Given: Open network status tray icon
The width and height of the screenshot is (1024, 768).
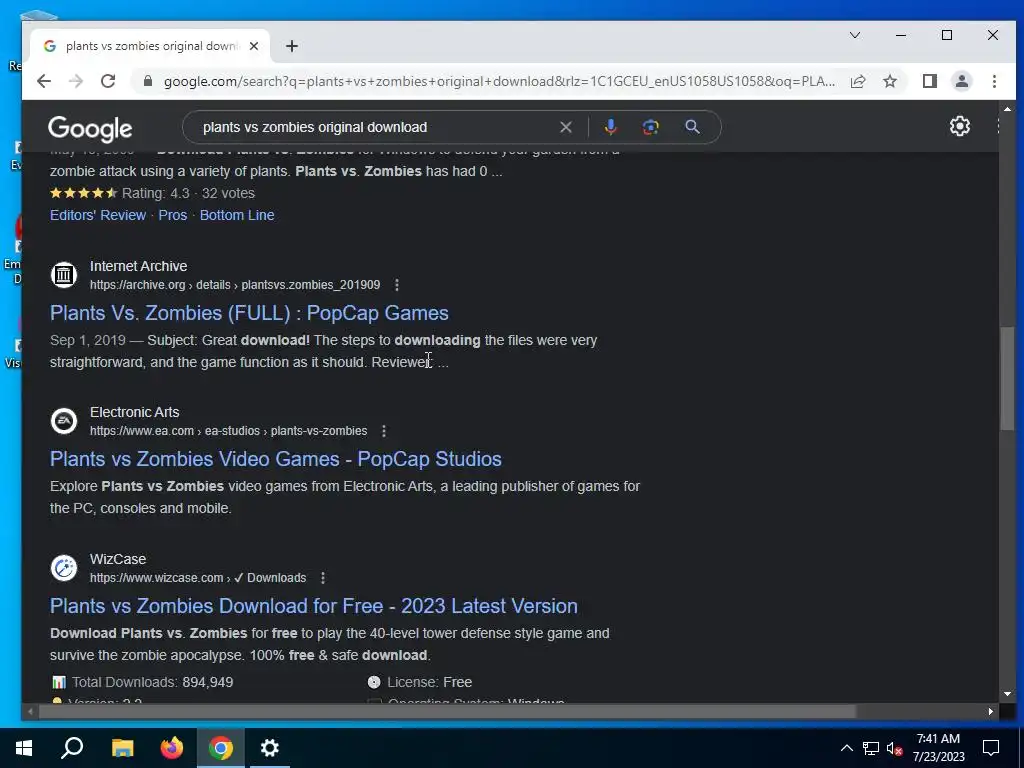Looking at the screenshot, I should coord(871,748).
